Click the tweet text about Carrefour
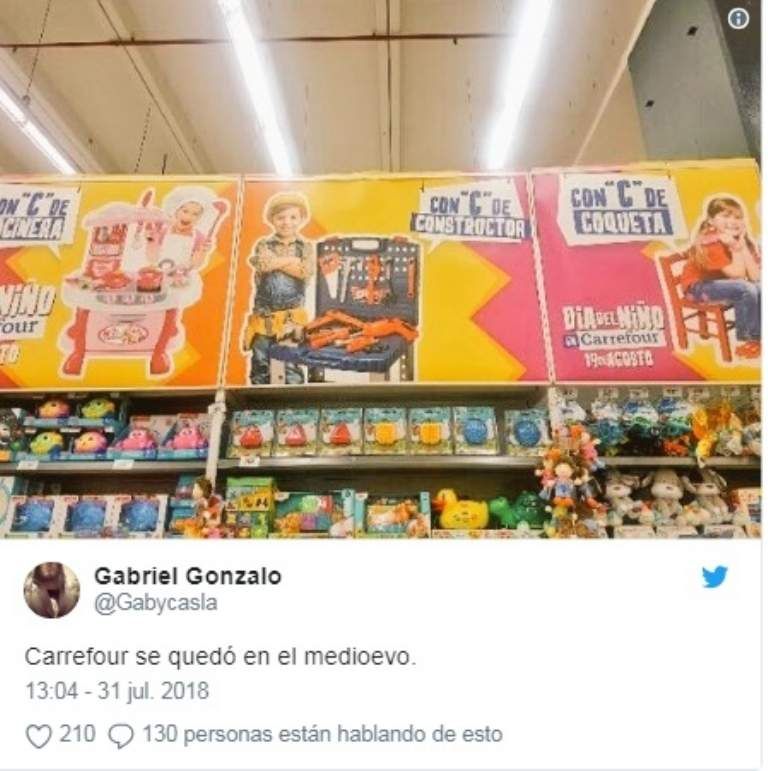The height and width of the screenshot is (771, 768). pos(220,657)
